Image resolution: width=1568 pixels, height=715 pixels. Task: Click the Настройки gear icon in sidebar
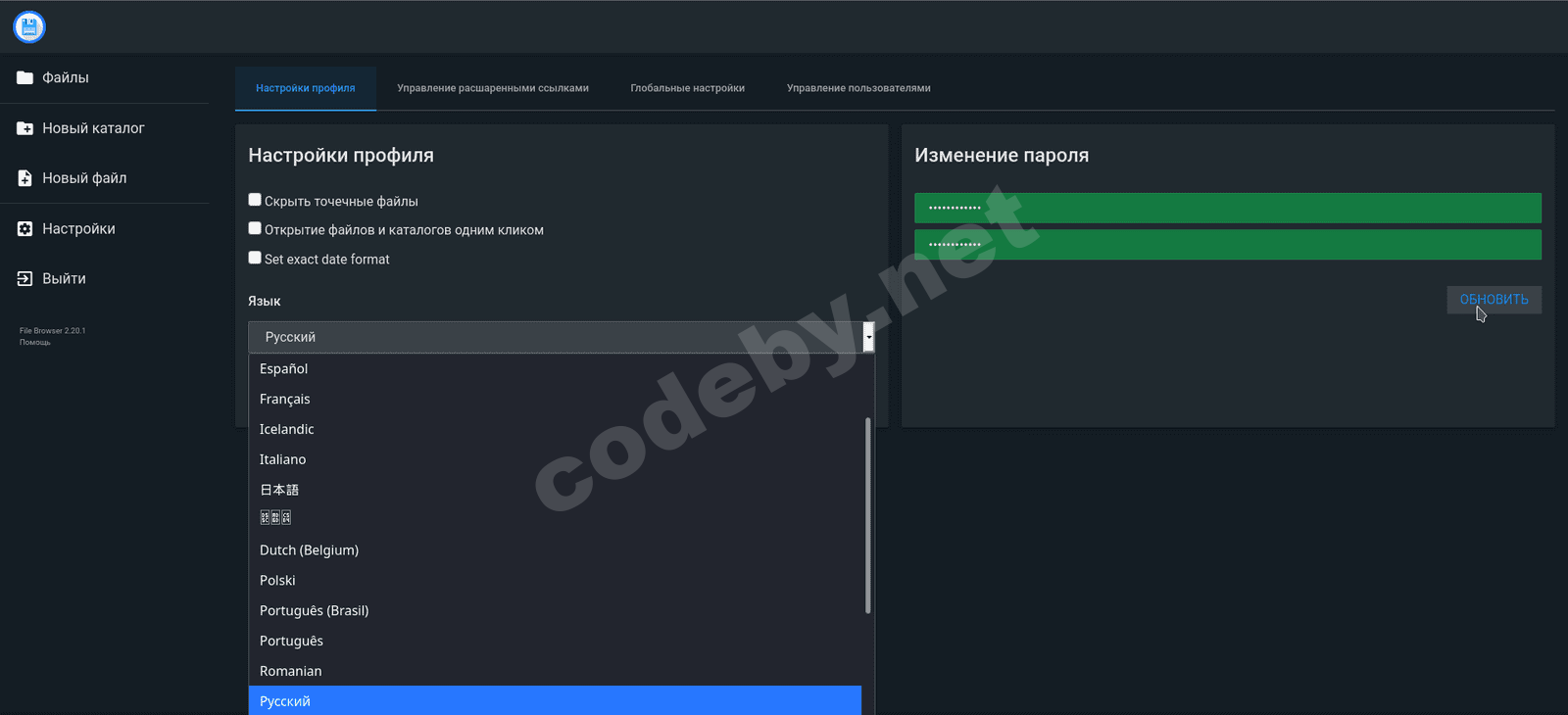tap(24, 229)
